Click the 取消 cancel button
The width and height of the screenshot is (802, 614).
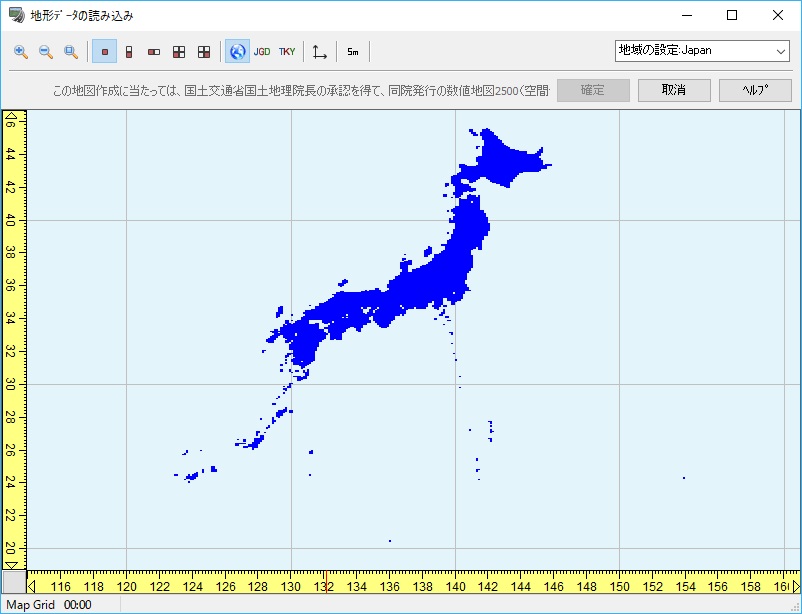[674, 90]
